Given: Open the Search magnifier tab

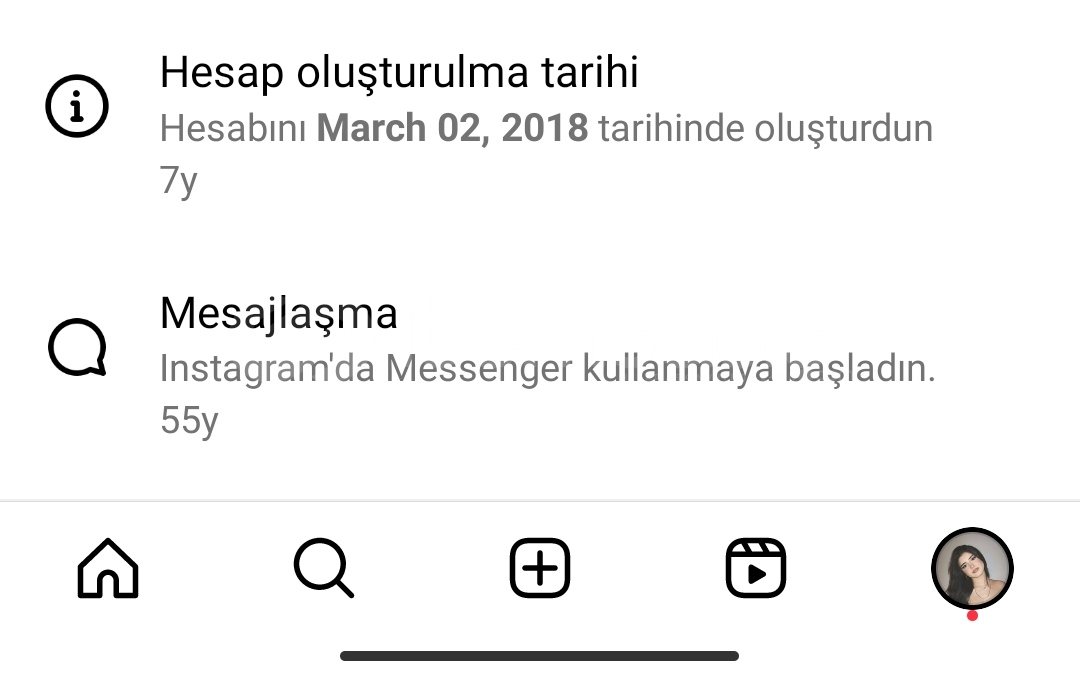Looking at the screenshot, I should 324,568.
